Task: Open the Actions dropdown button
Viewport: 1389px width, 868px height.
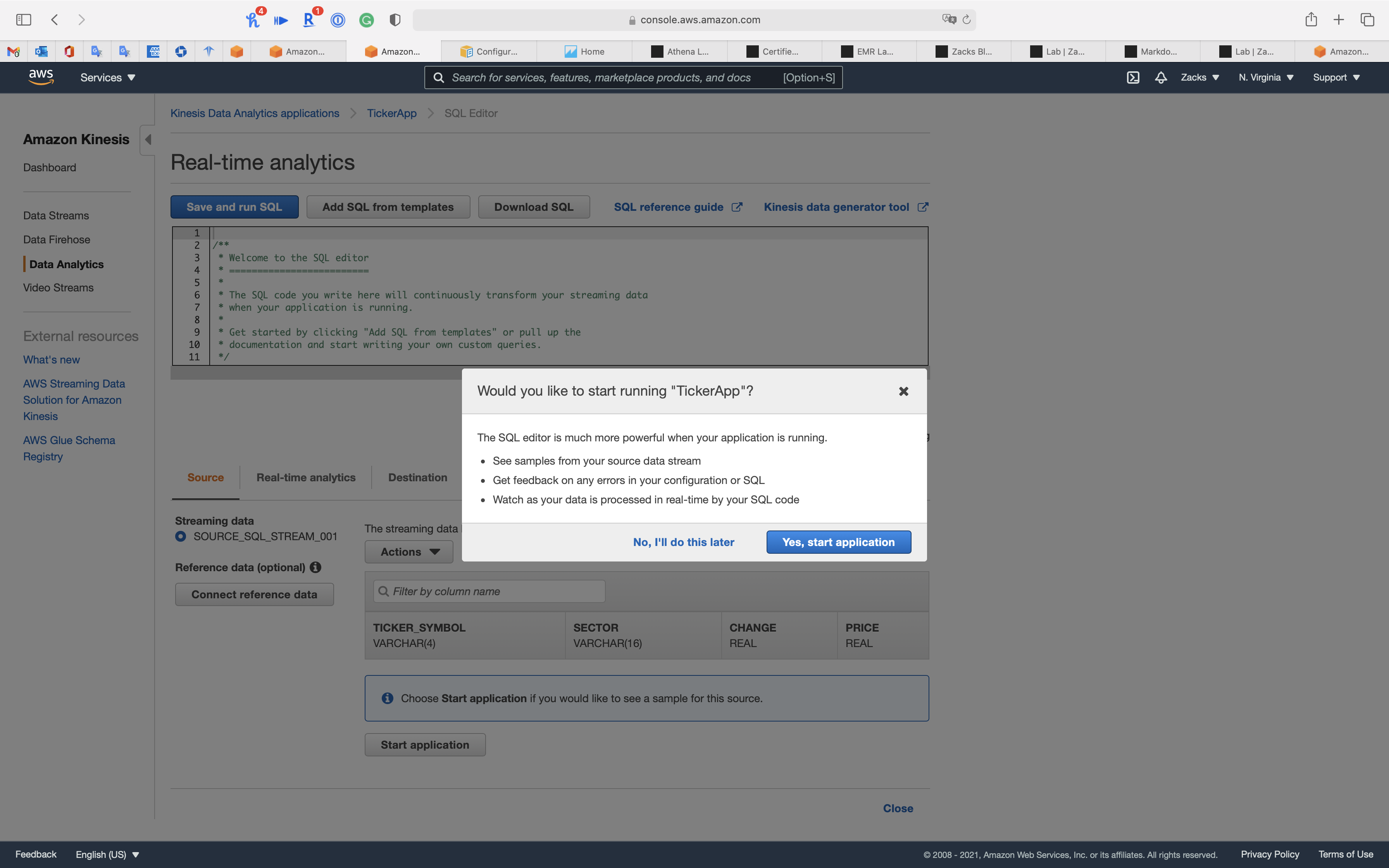Action: tap(409, 552)
